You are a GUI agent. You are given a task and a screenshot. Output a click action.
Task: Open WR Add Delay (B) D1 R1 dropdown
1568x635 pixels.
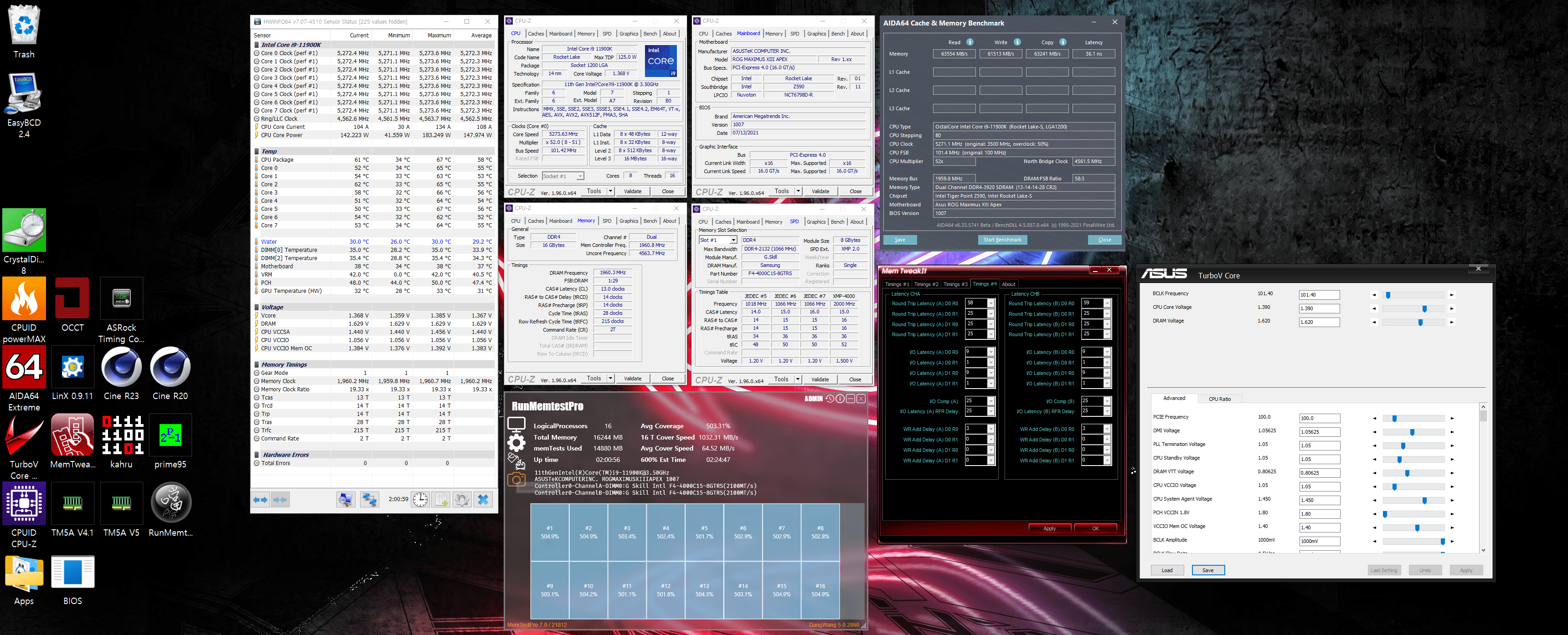1107,461
